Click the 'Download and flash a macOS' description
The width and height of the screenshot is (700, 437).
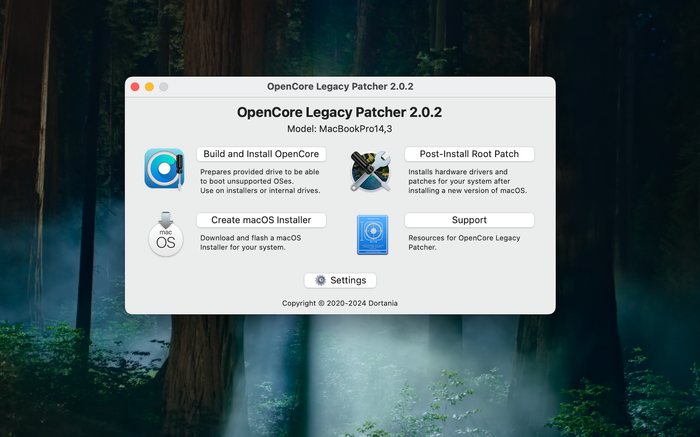pos(250,242)
